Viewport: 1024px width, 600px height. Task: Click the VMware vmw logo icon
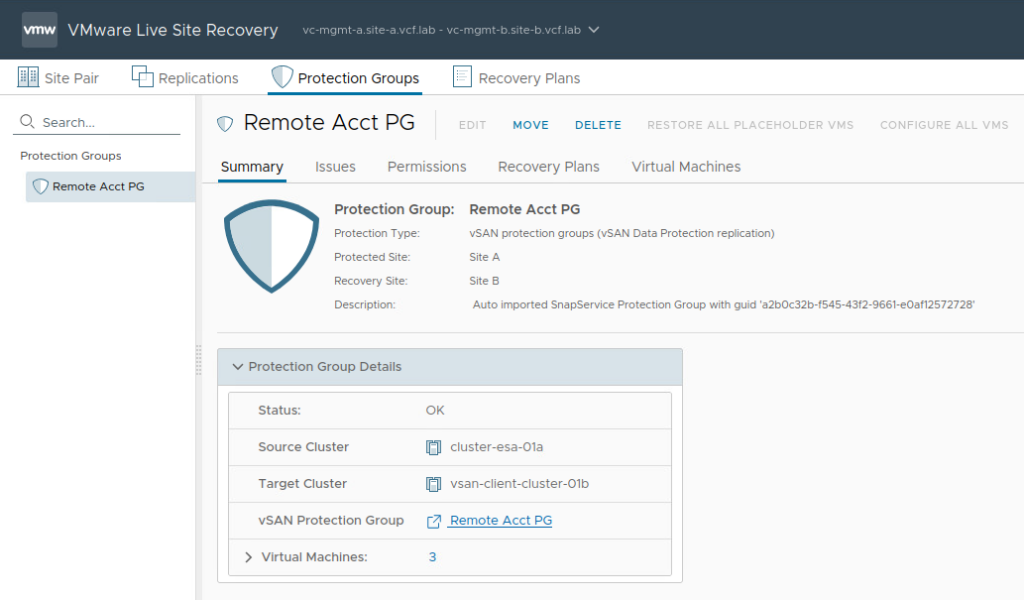[x=39, y=30]
